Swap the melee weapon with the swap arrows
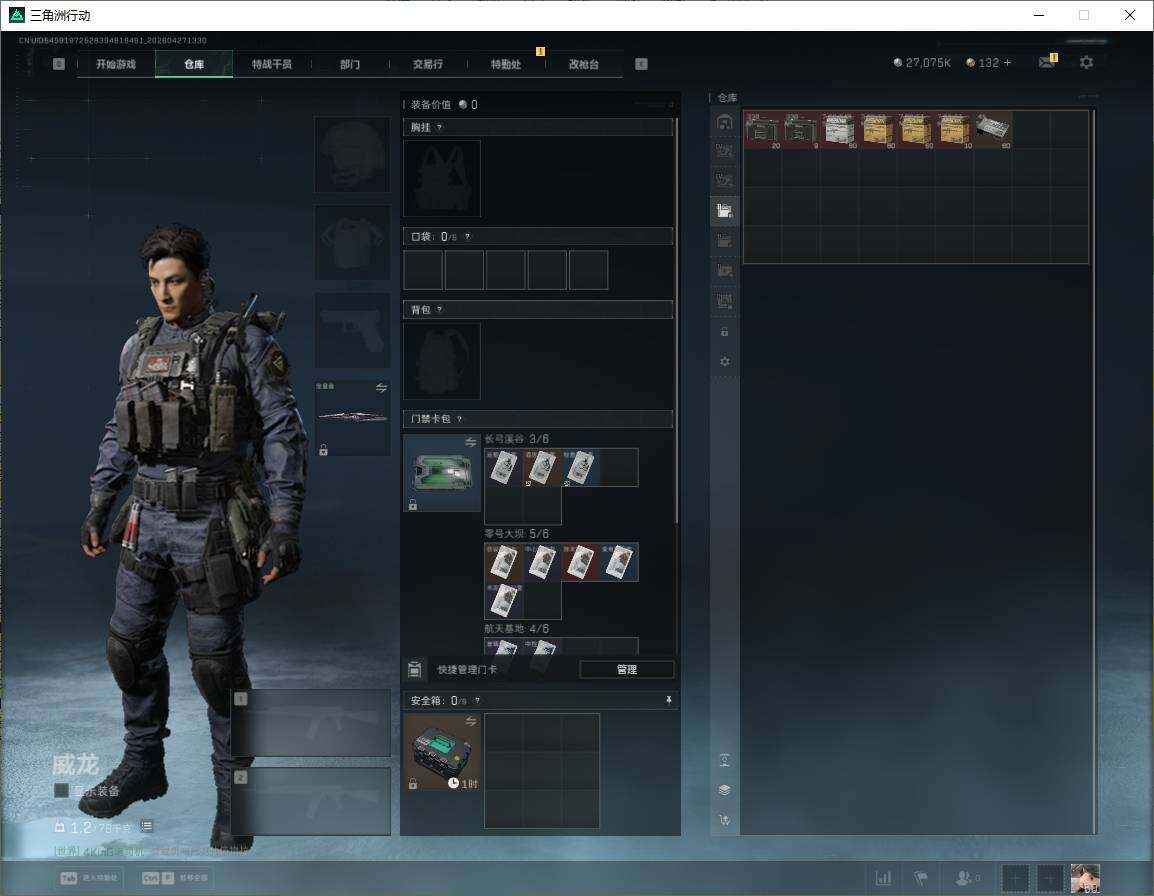The height and width of the screenshot is (896, 1154). tap(381, 388)
